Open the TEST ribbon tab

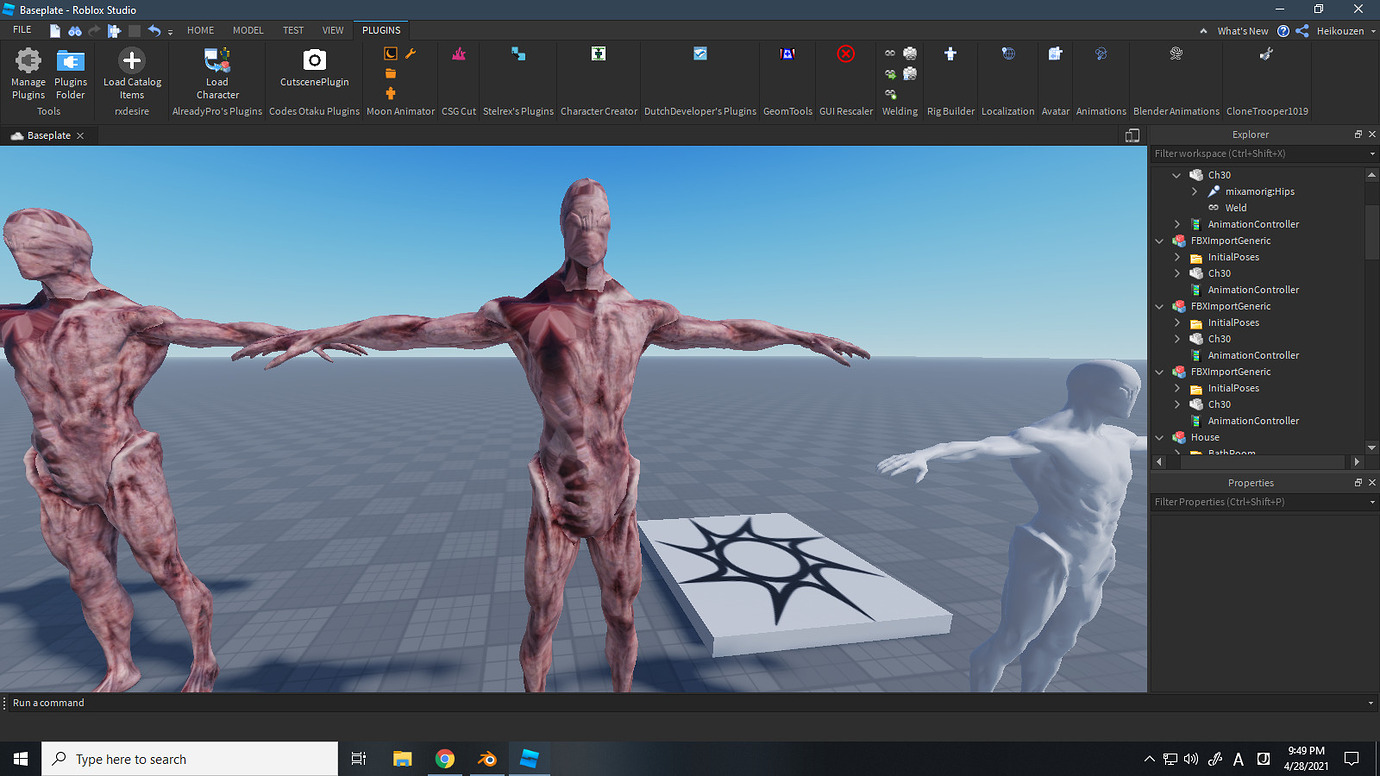coord(293,31)
